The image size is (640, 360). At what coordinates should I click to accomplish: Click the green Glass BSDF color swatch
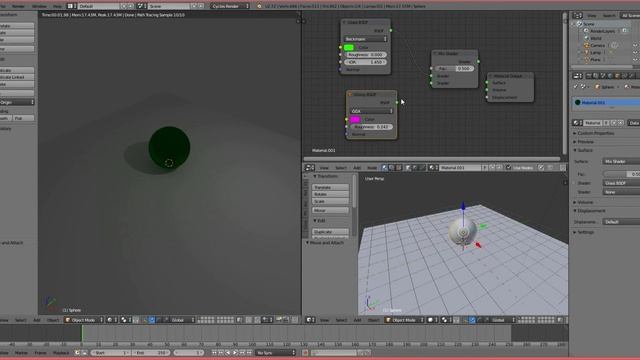pos(349,47)
